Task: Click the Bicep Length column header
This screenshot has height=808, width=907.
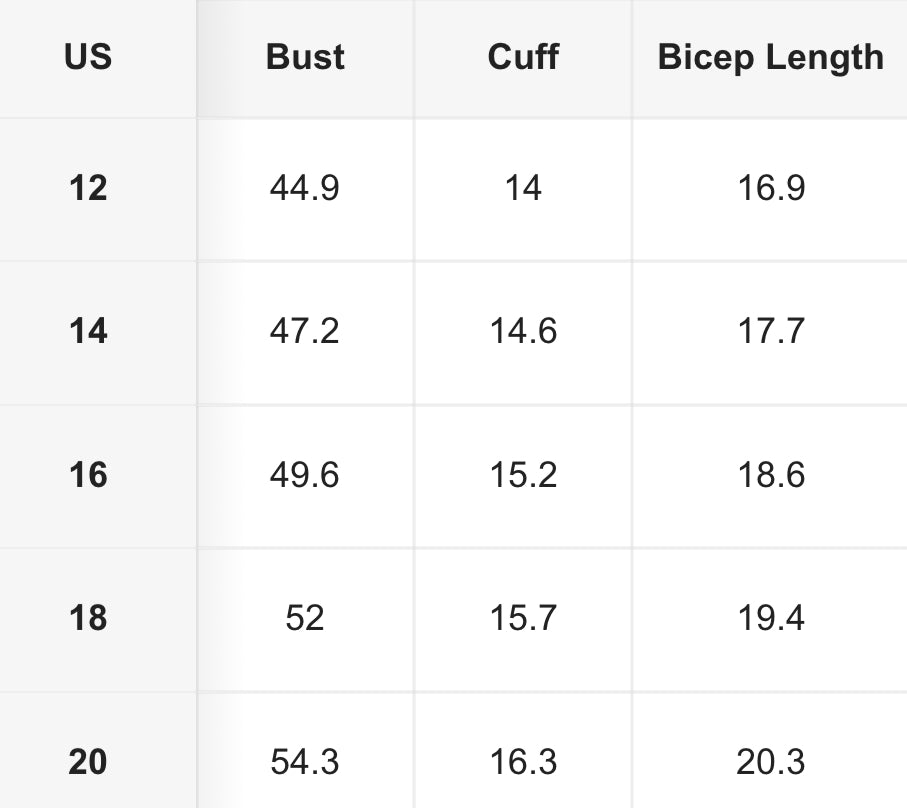Action: point(770,58)
